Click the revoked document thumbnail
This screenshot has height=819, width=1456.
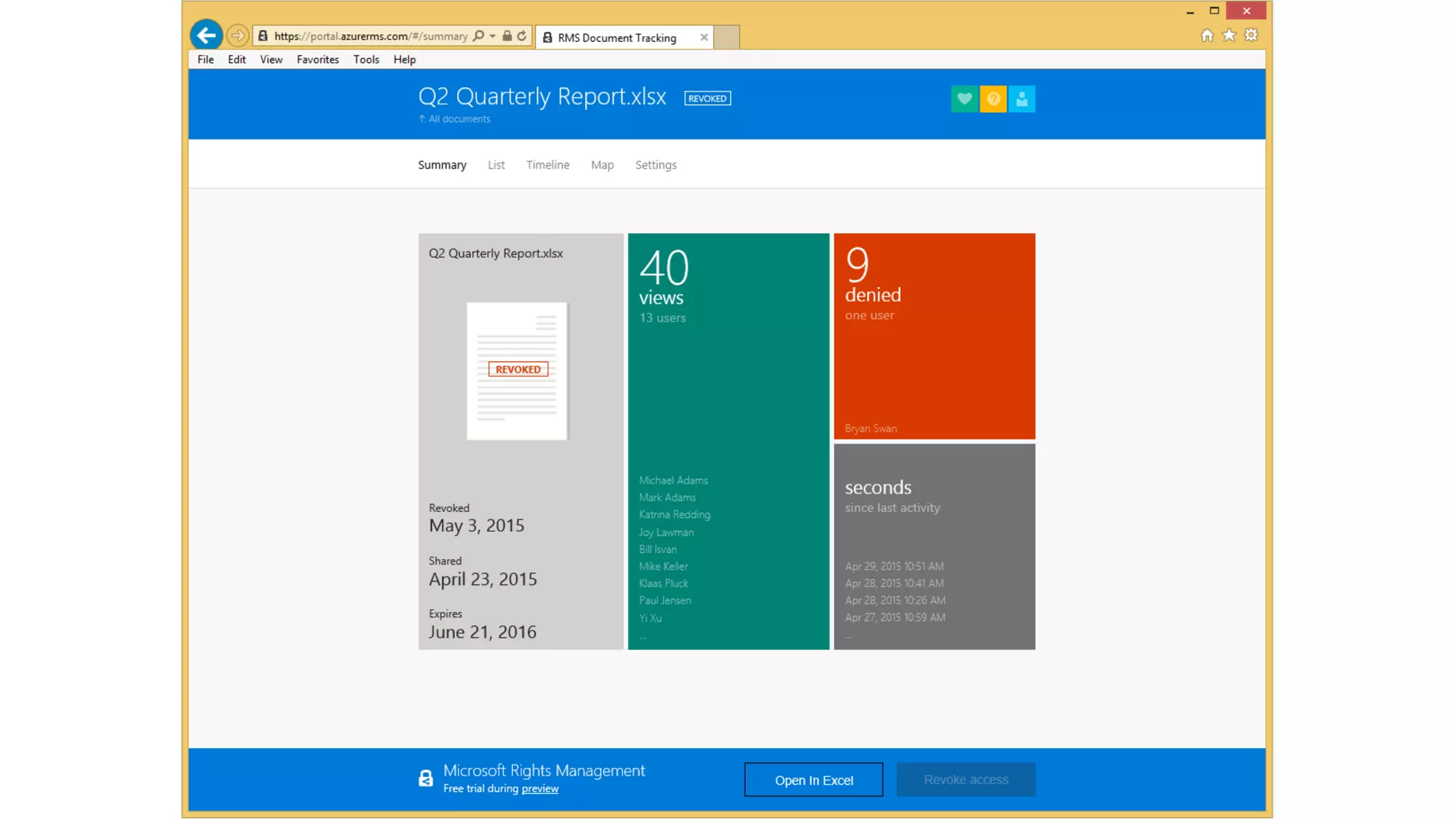click(x=517, y=370)
